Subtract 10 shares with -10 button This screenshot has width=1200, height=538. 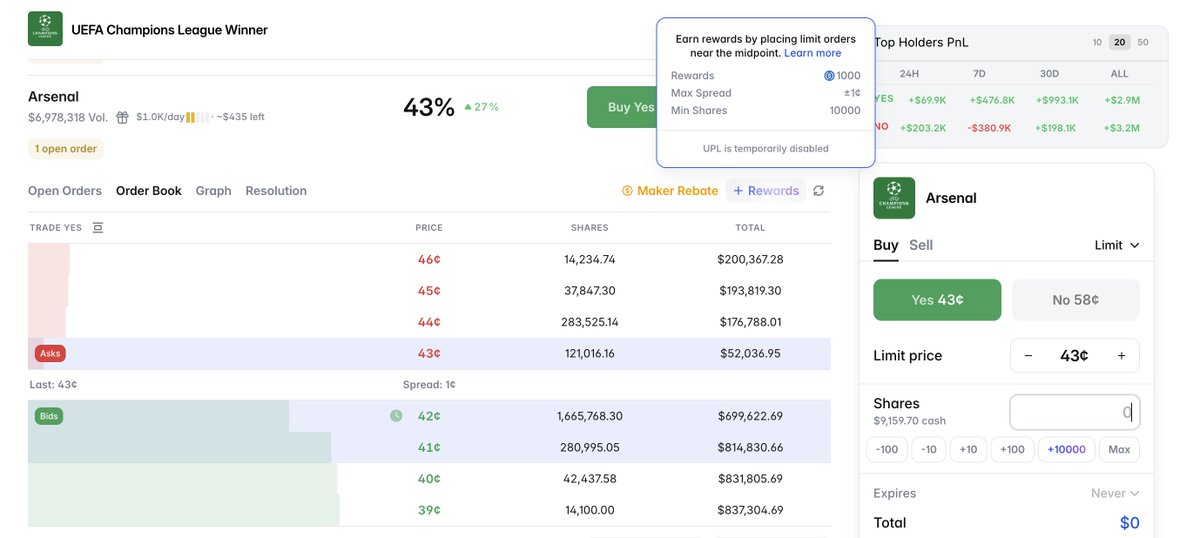928,450
